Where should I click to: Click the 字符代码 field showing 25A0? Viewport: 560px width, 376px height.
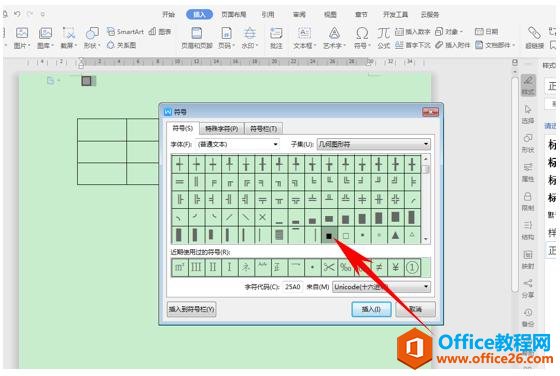click(x=292, y=287)
